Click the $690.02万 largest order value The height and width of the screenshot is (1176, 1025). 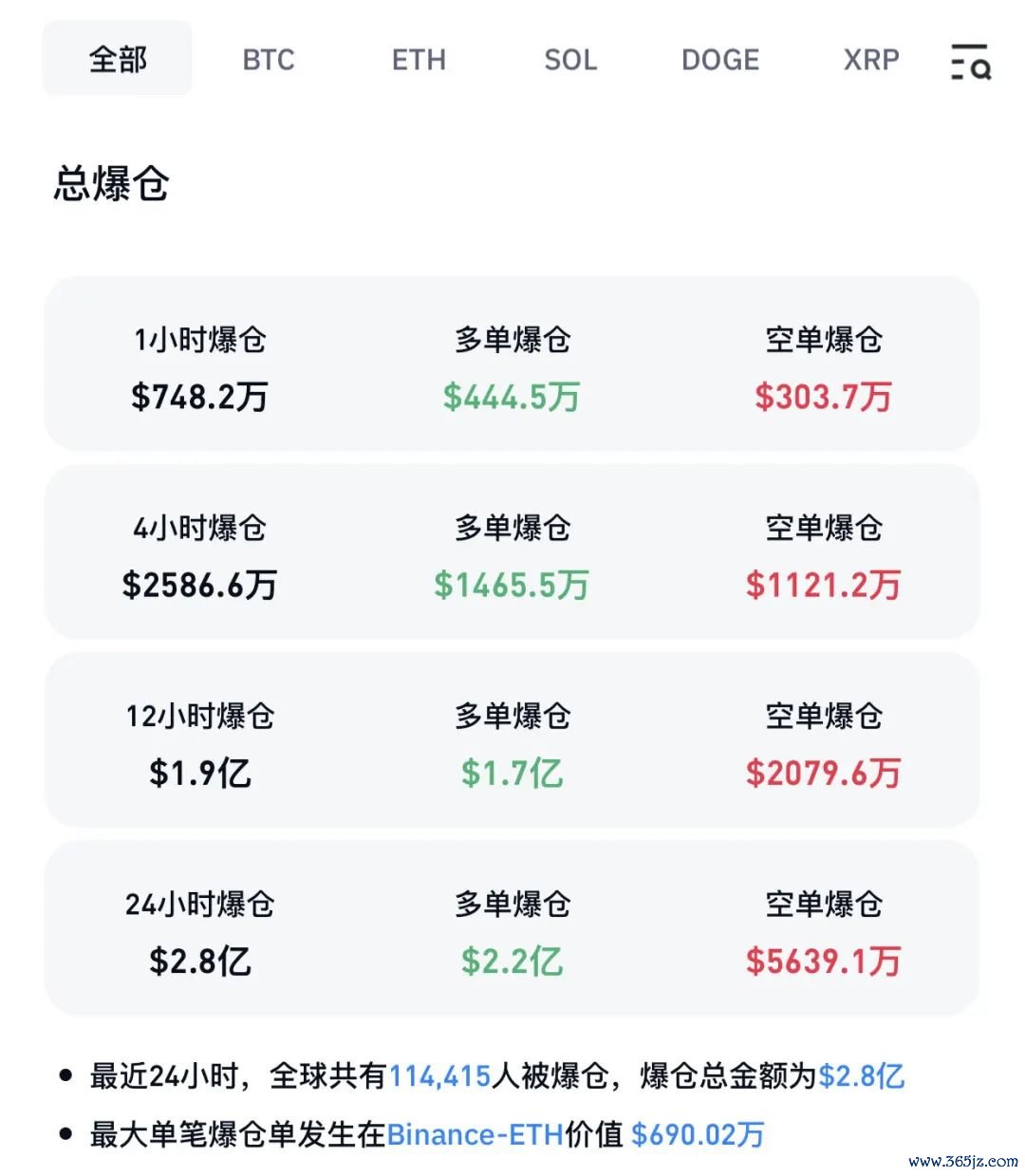pyautogui.click(x=698, y=1134)
